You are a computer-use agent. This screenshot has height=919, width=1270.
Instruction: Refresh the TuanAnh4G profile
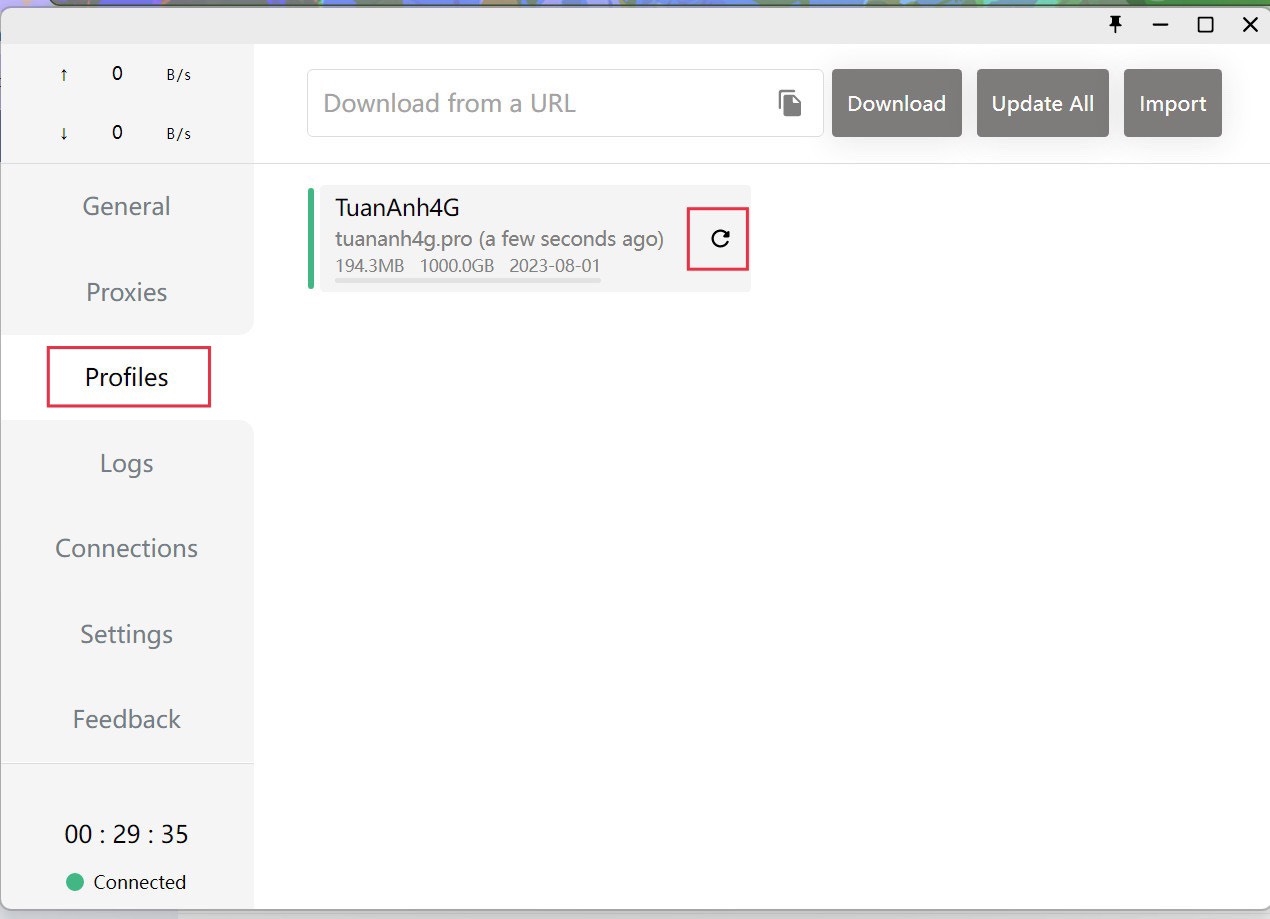719,238
